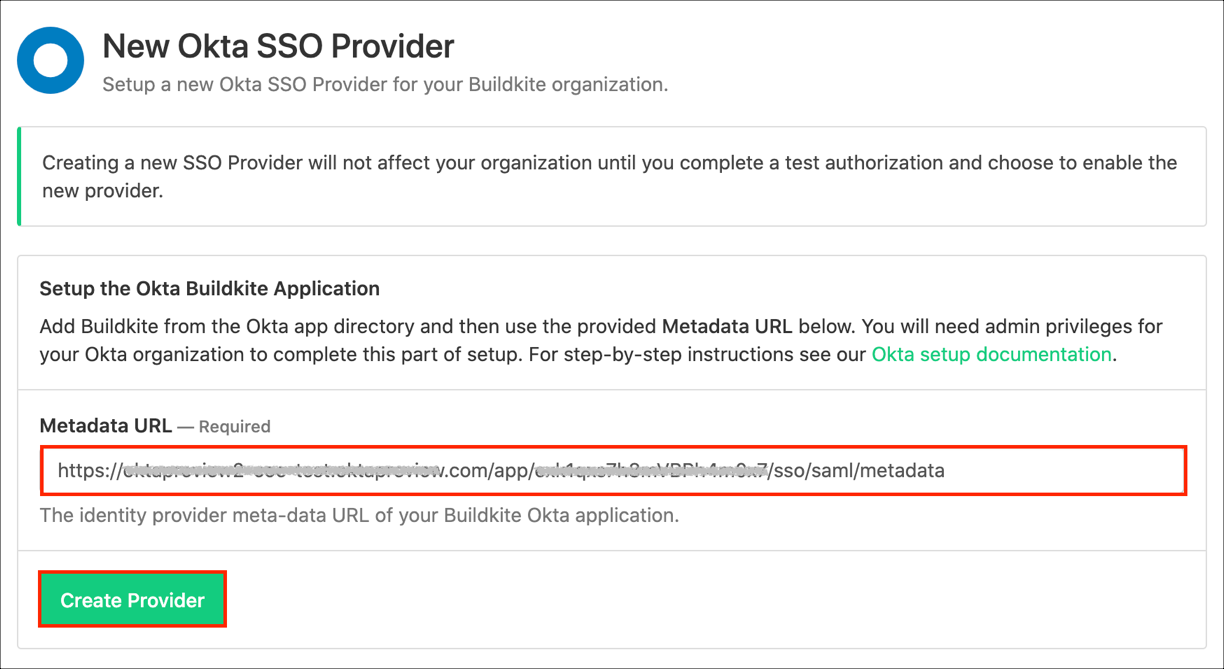The image size is (1224, 669).
Task: Click the helper text below the URL field
Action: coord(358,516)
